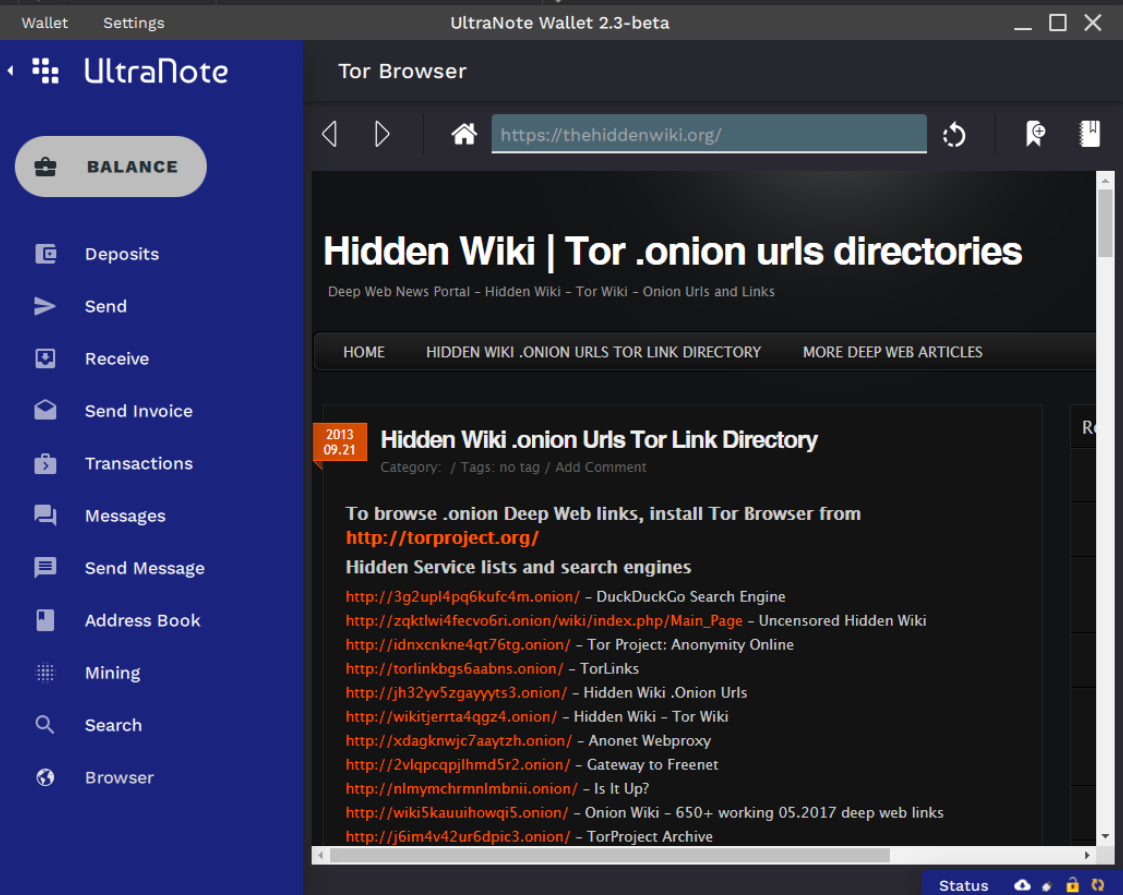Open the Onion Wiki 650+ links URL
This screenshot has height=895, width=1123.
(457, 813)
